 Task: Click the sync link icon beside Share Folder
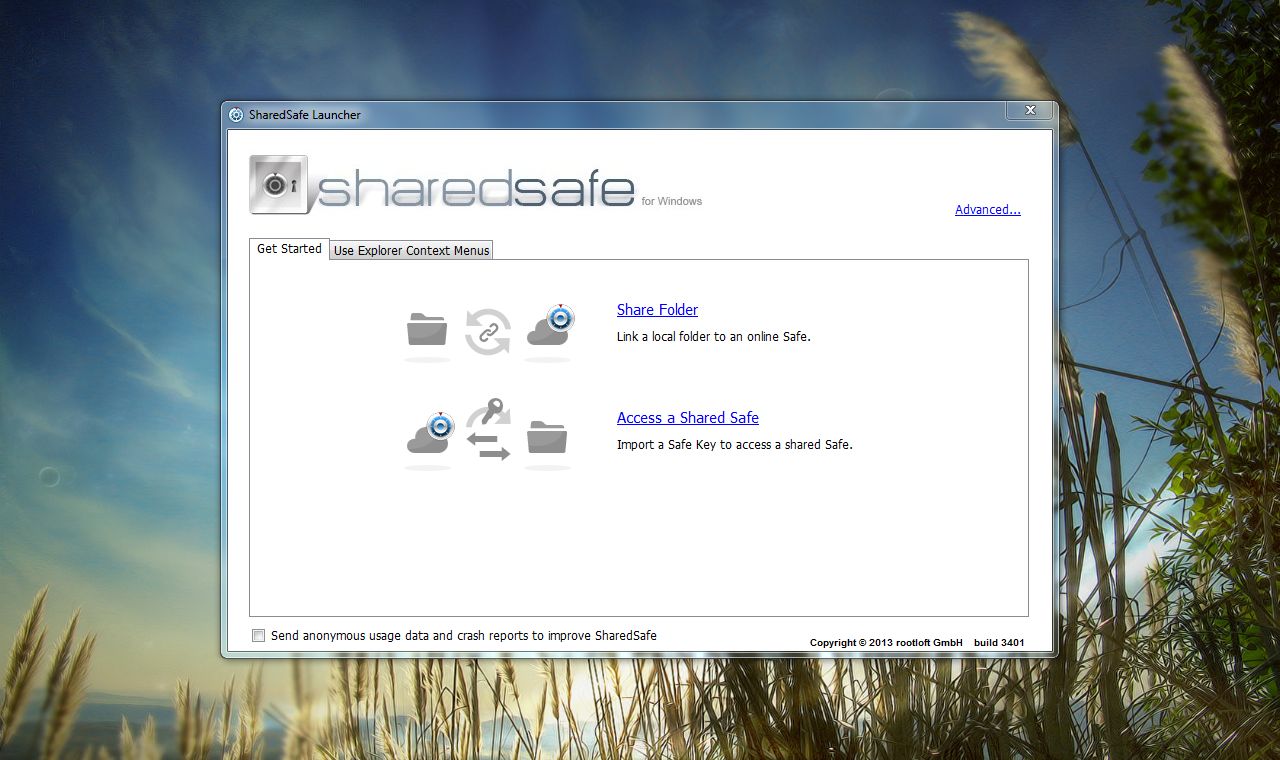click(x=488, y=331)
